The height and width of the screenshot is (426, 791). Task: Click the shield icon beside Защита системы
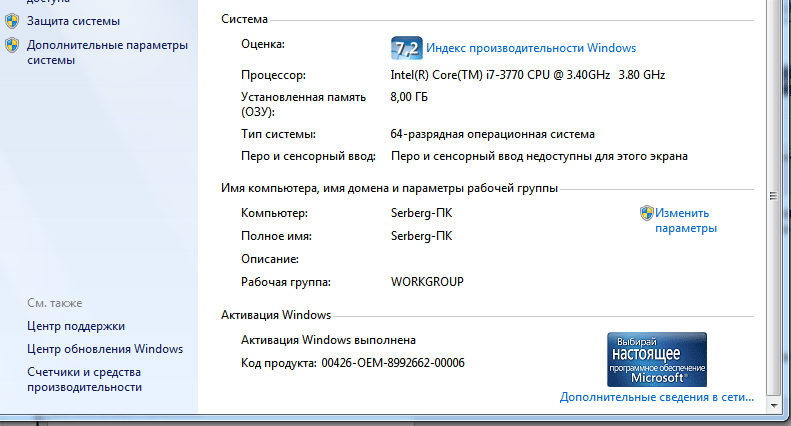pos(12,21)
